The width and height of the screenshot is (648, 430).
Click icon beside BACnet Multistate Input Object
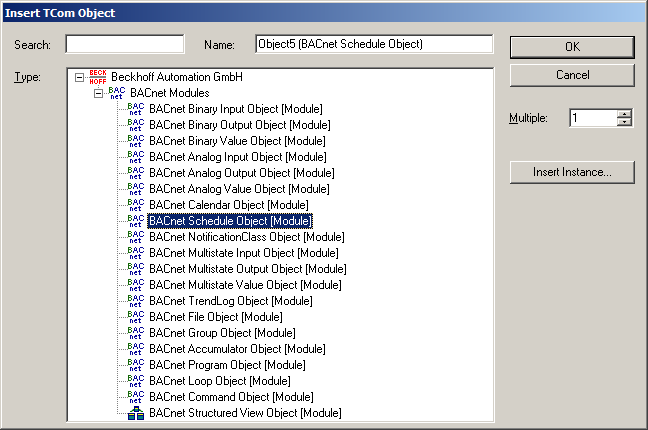tap(136, 253)
